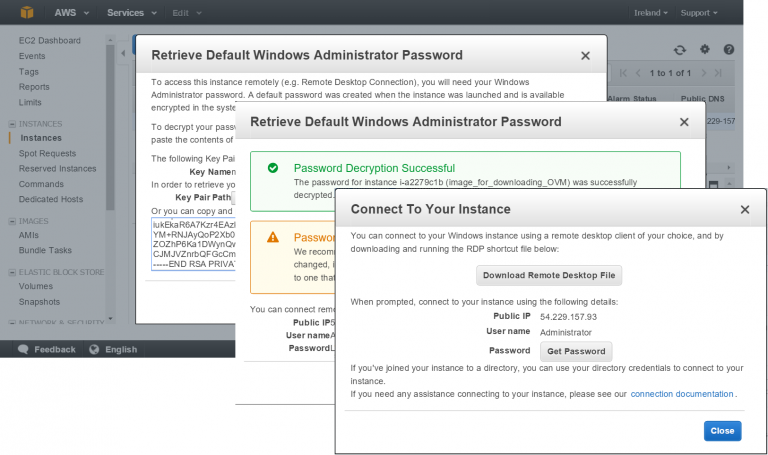
Task: Collapse the IMAGES sidebar section
Action: [12, 221]
